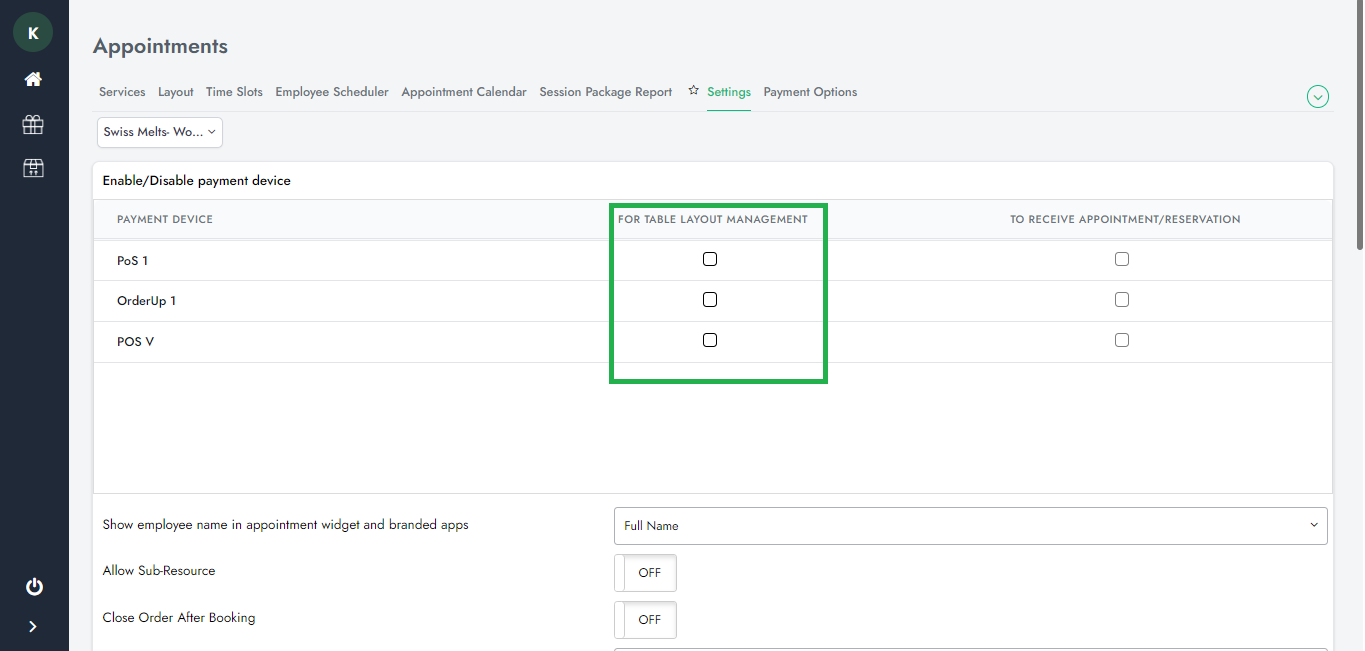Image resolution: width=1365 pixels, height=651 pixels.
Task: Enable appointment/reservation for POS V
Action: point(1122,340)
